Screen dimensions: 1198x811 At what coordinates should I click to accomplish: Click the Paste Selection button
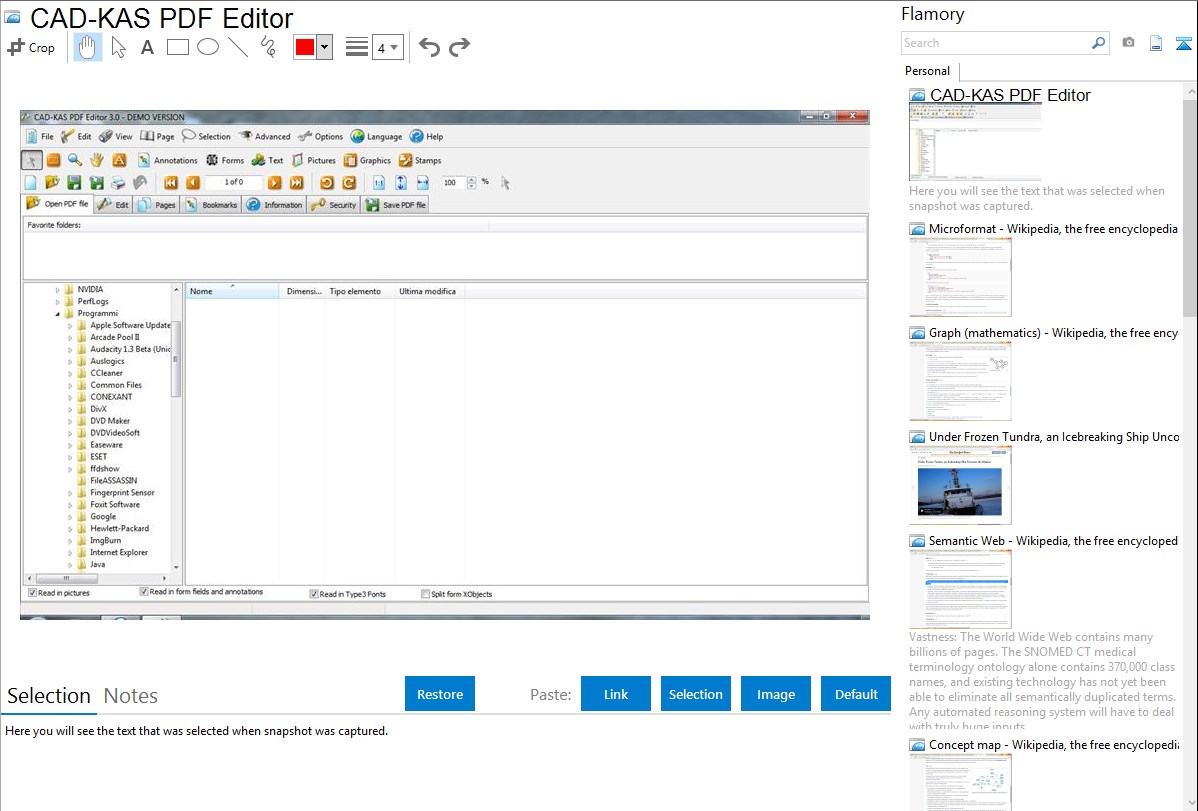[695, 694]
